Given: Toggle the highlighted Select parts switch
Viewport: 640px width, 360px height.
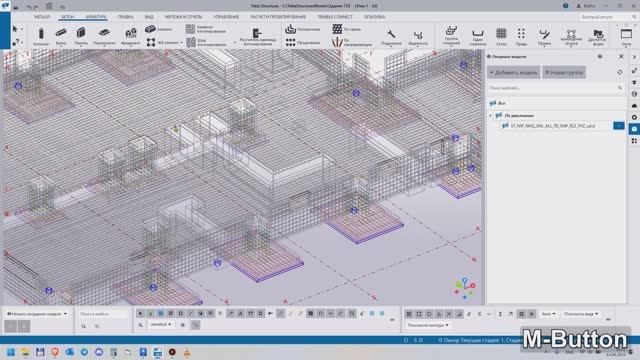Looking at the screenshot, I should click(160, 313).
